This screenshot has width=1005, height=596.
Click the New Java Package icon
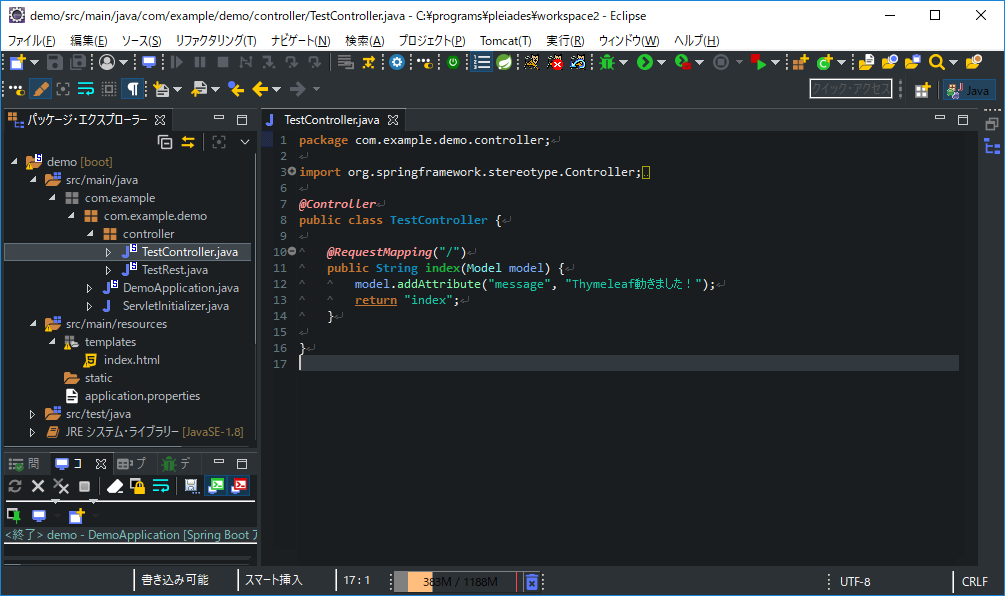[801, 62]
